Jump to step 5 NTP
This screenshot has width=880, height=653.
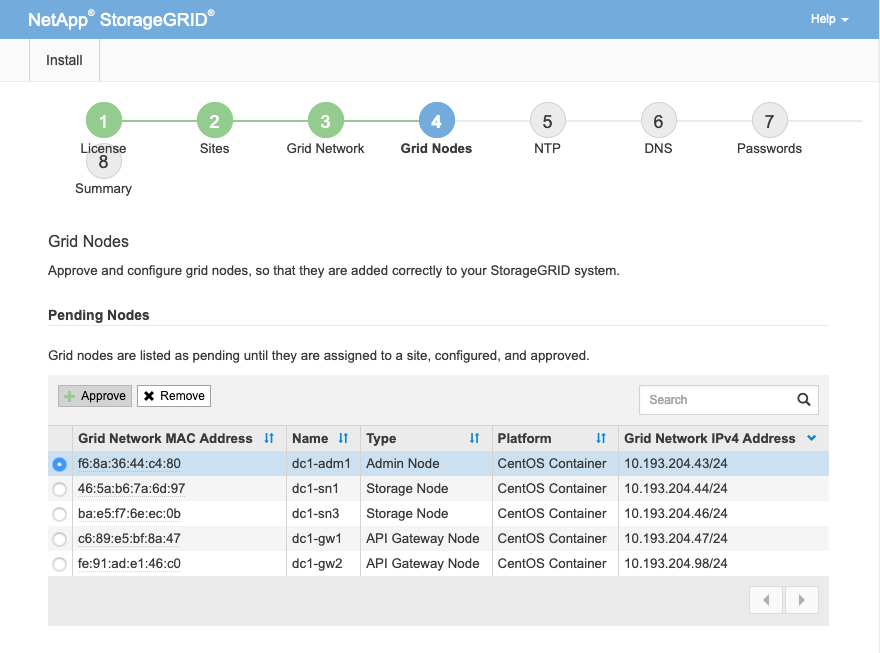pos(547,122)
